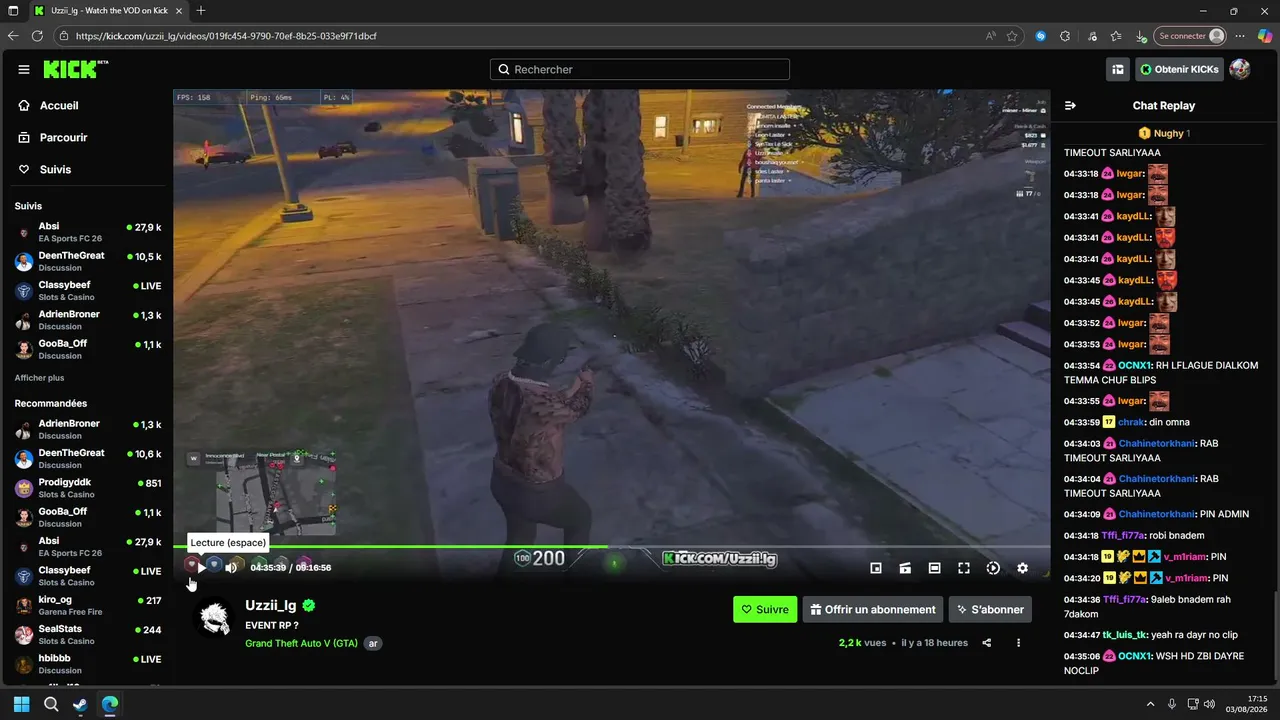The width and height of the screenshot is (1280, 720).
Task: Open followed channel Absi under Suivis
Action: [x=88, y=232]
